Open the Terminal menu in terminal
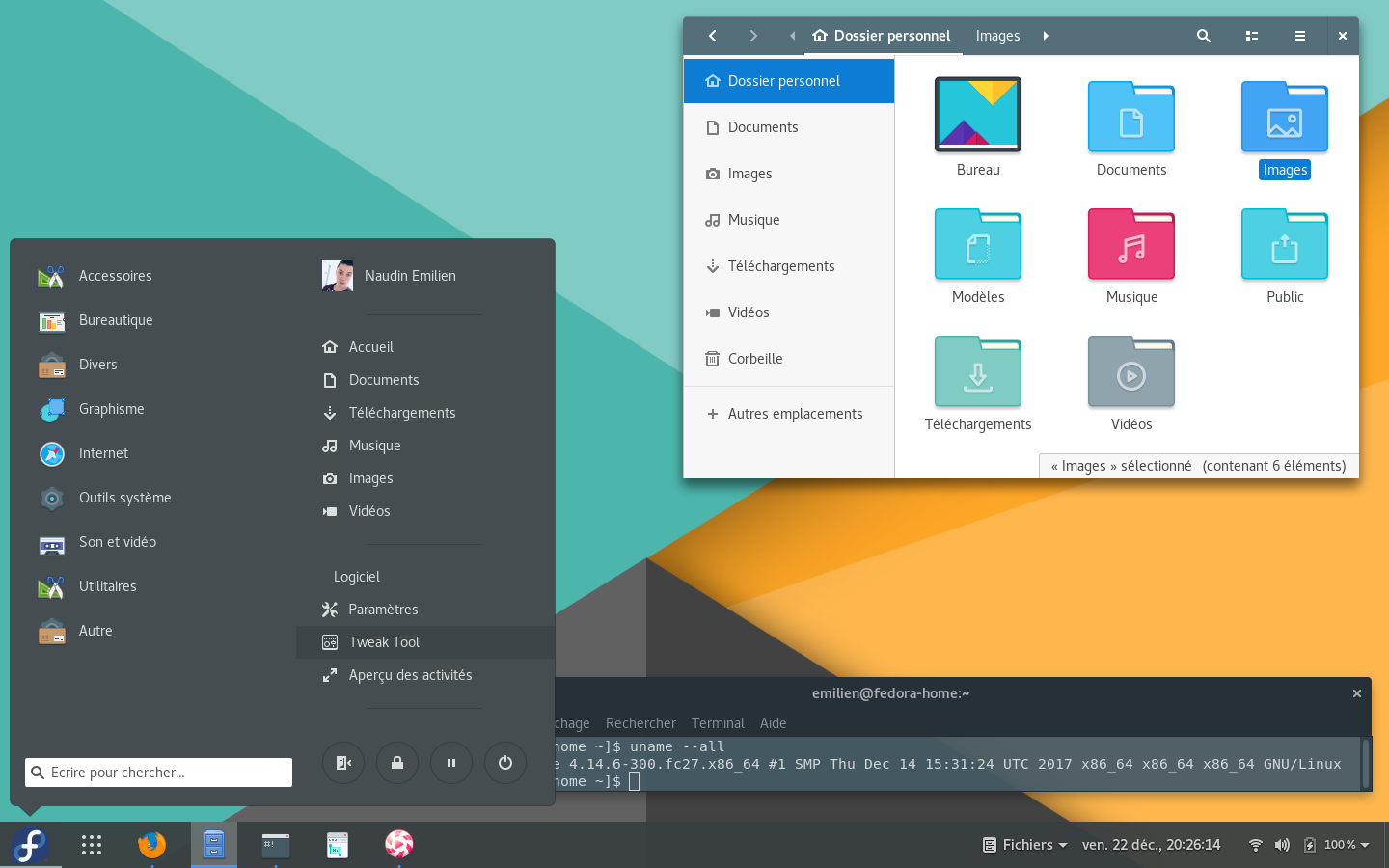 click(717, 723)
